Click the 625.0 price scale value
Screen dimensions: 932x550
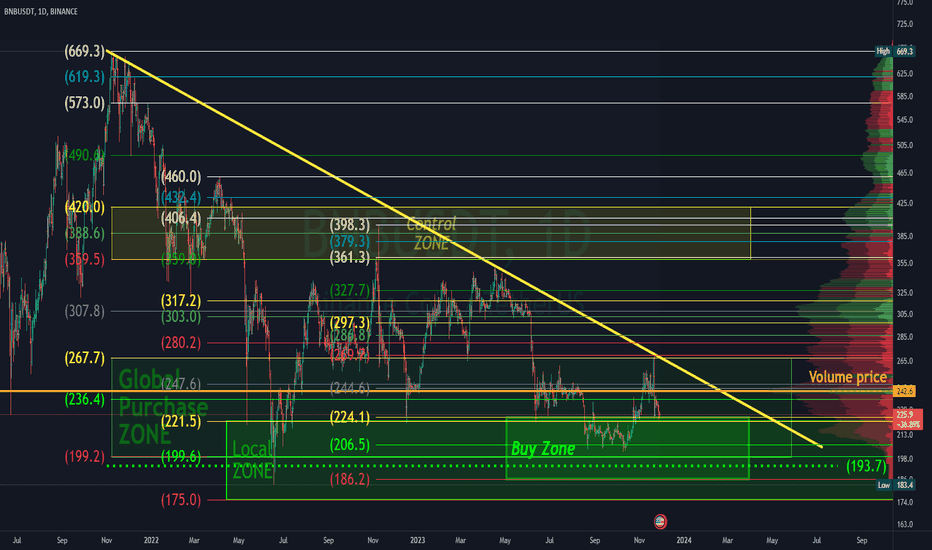coord(904,74)
